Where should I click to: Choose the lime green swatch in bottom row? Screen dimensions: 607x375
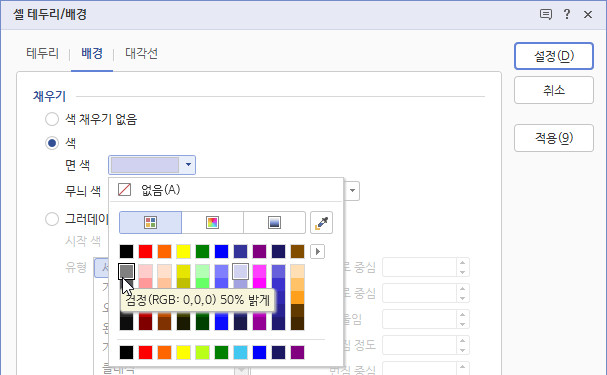202,353
